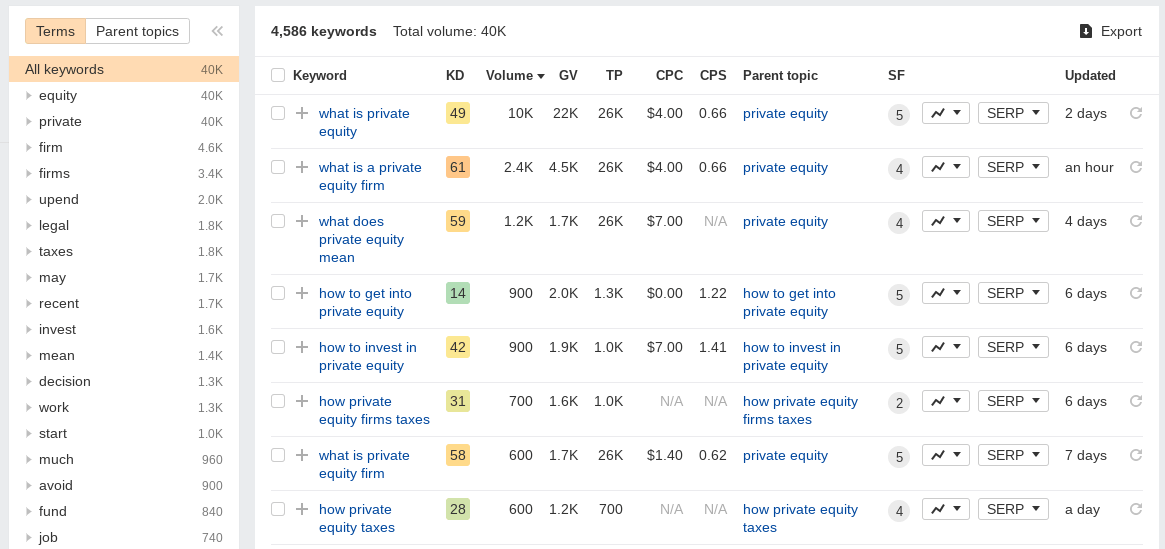Open trend chart dropdown for 'what is private equity firm'

(x=946, y=455)
